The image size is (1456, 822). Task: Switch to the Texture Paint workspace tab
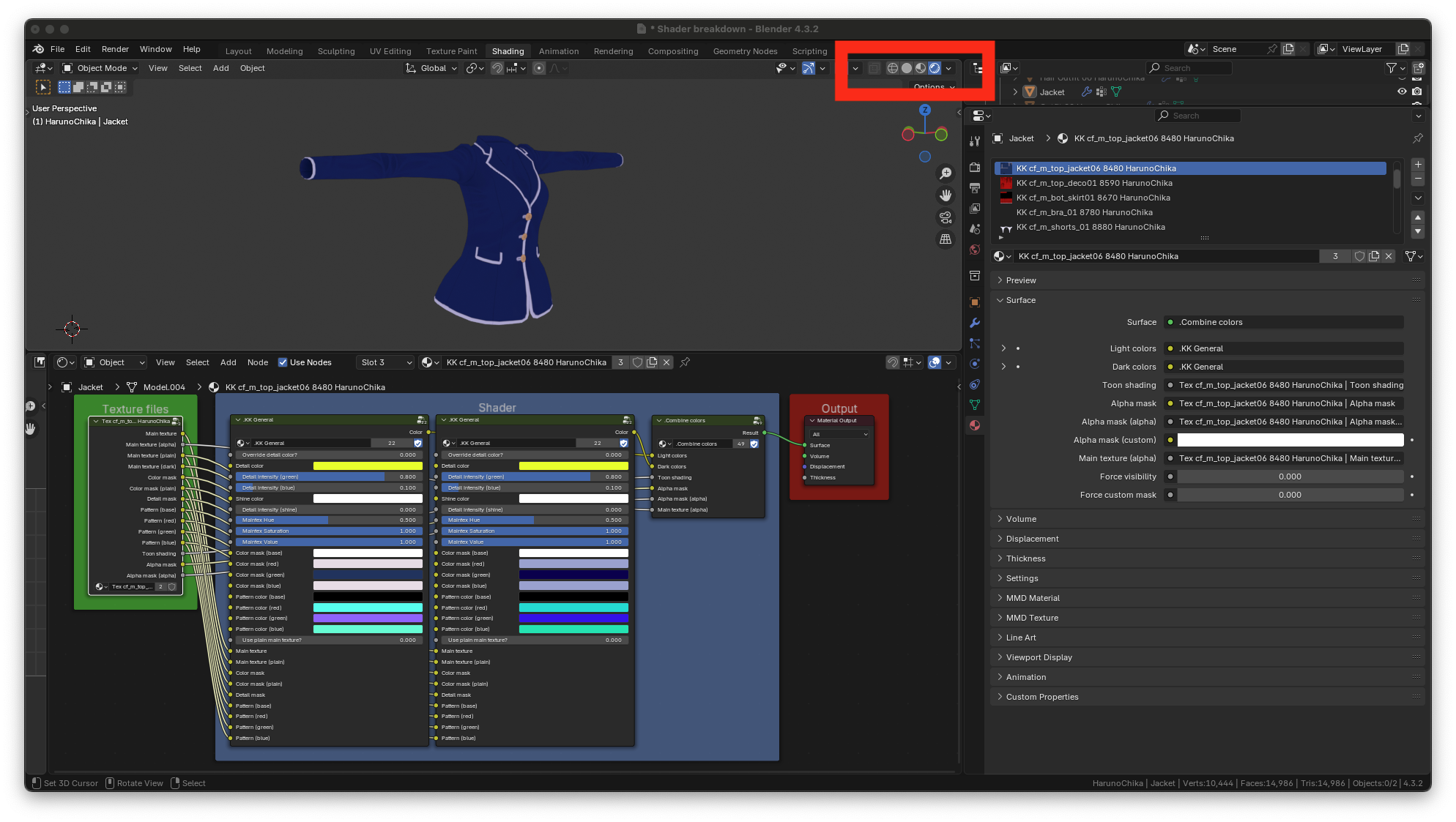(451, 51)
